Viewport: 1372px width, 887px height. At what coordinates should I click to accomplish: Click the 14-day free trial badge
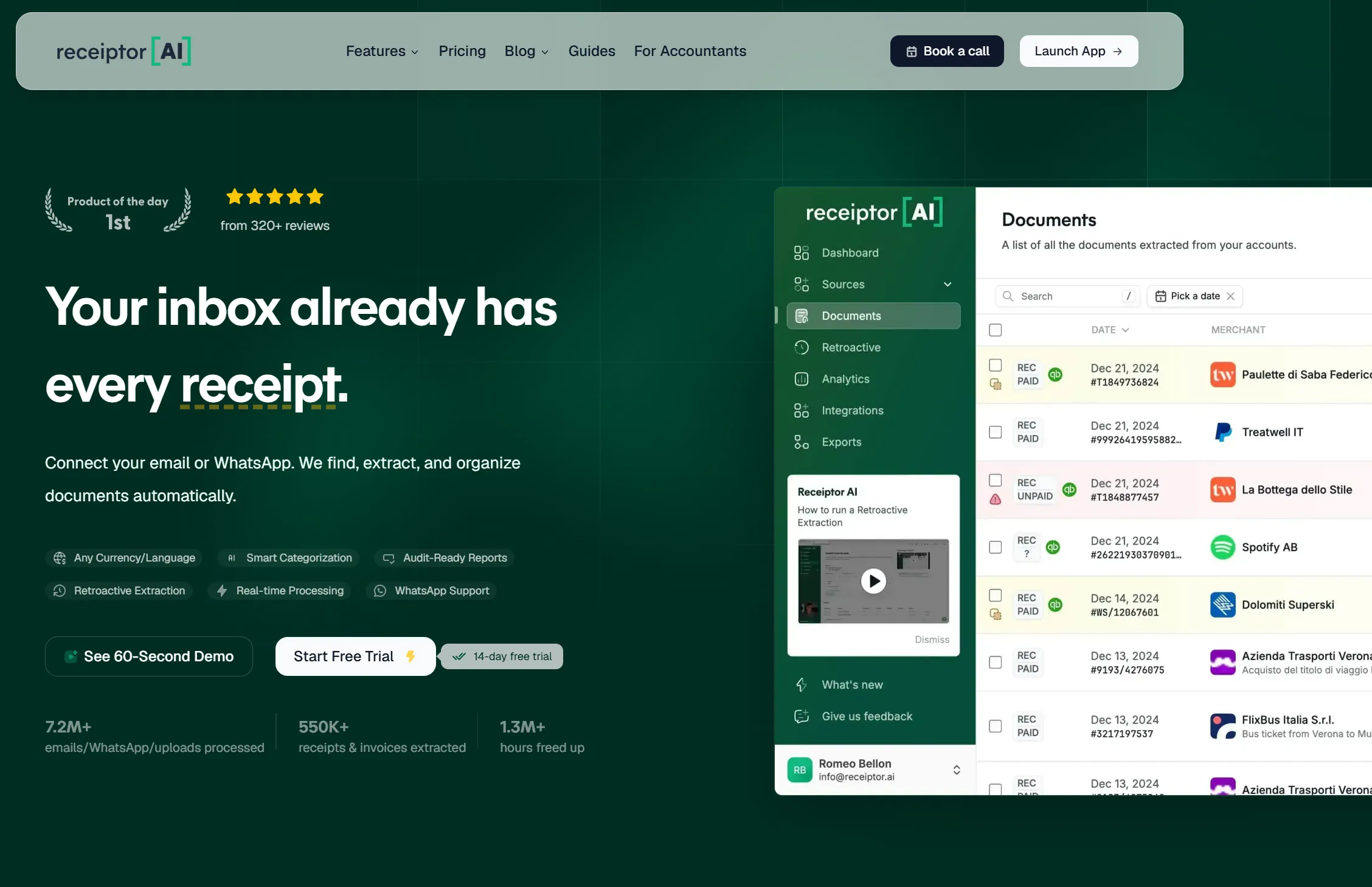coord(502,656)
